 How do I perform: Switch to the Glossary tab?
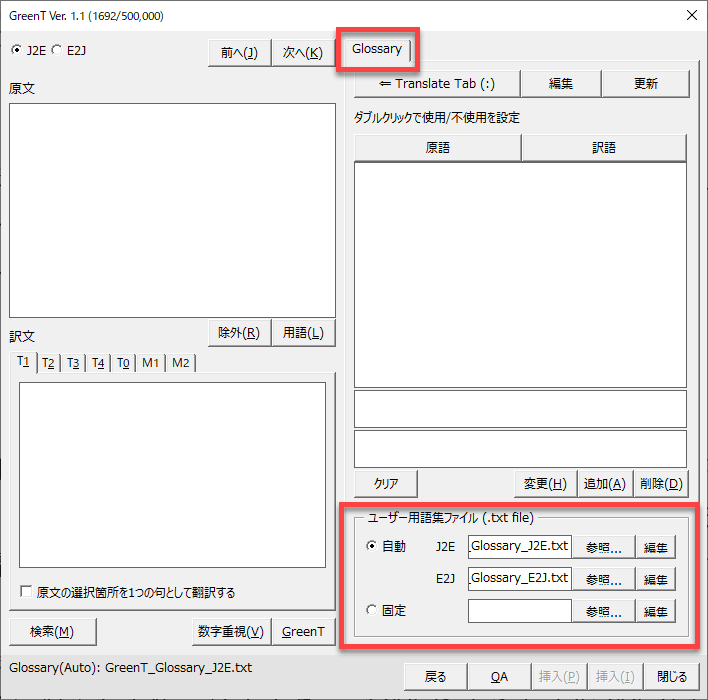(377, 49)
